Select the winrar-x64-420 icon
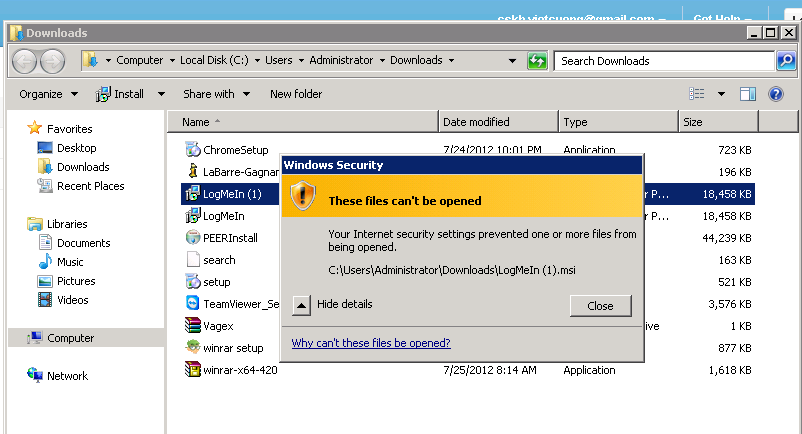This screenshot has width=802, height=434. [192, 370]
